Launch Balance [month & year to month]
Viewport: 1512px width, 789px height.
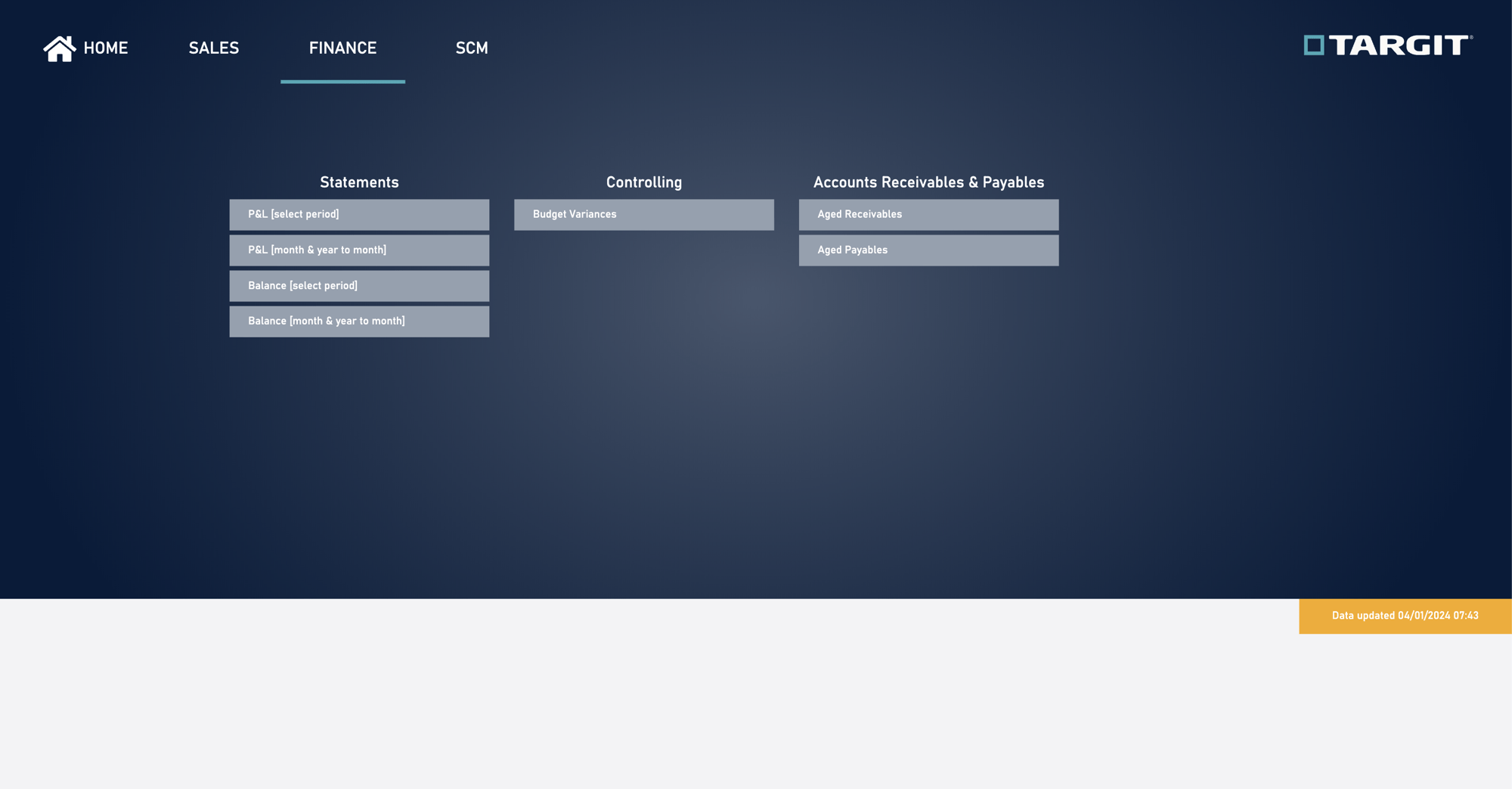[359, 322]
